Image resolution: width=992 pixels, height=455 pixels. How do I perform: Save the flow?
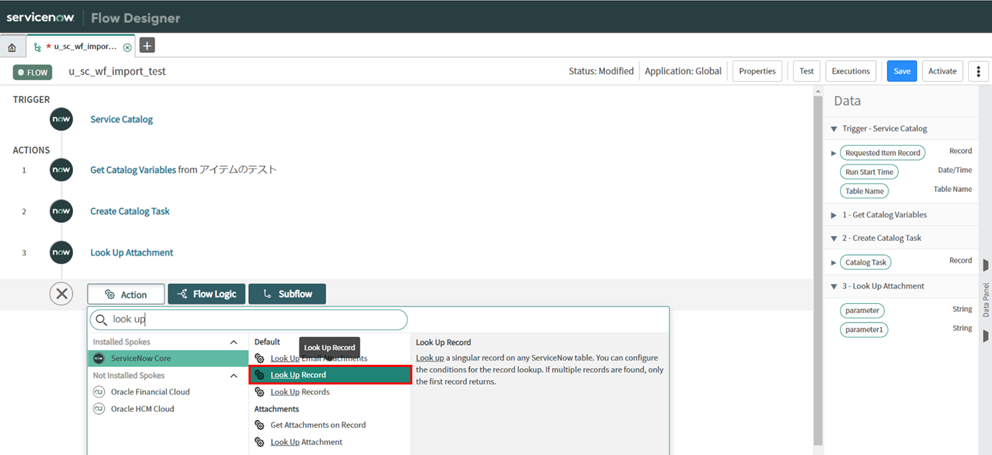(x=902, y=71)
